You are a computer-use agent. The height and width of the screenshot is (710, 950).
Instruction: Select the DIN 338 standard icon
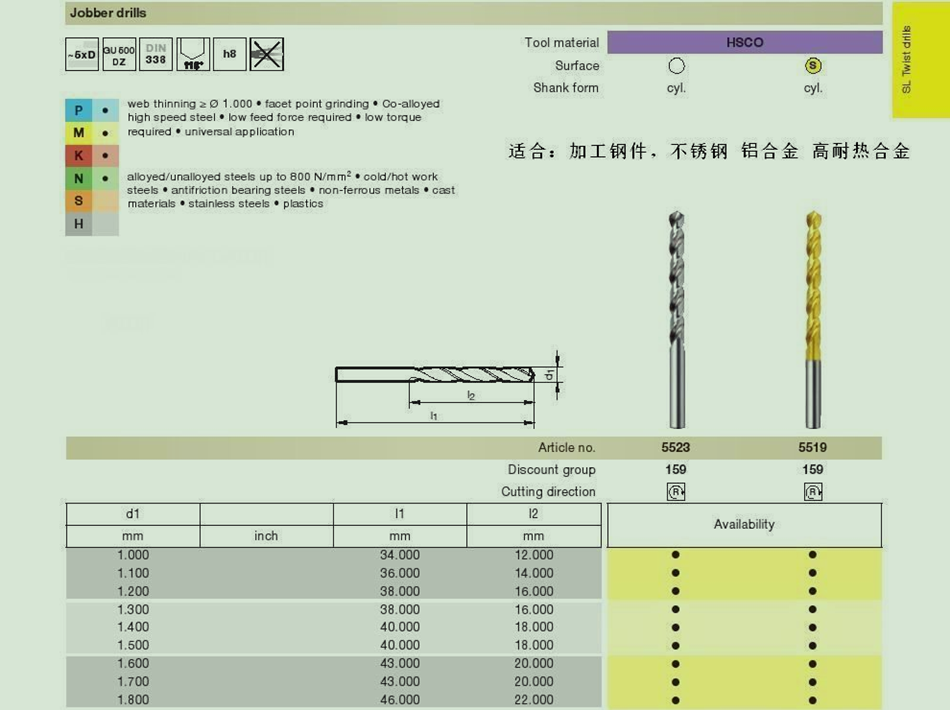pyautogui.click(x=156, y=55)
